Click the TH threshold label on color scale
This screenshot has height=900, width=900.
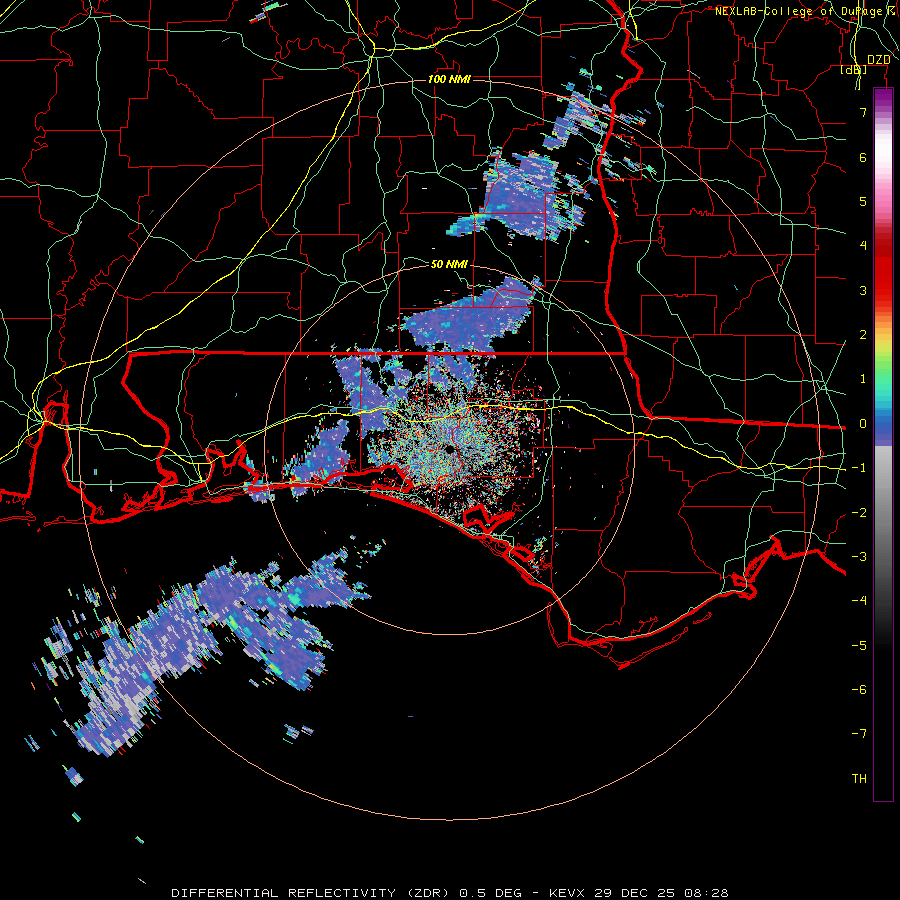click(x=859, y=779)
